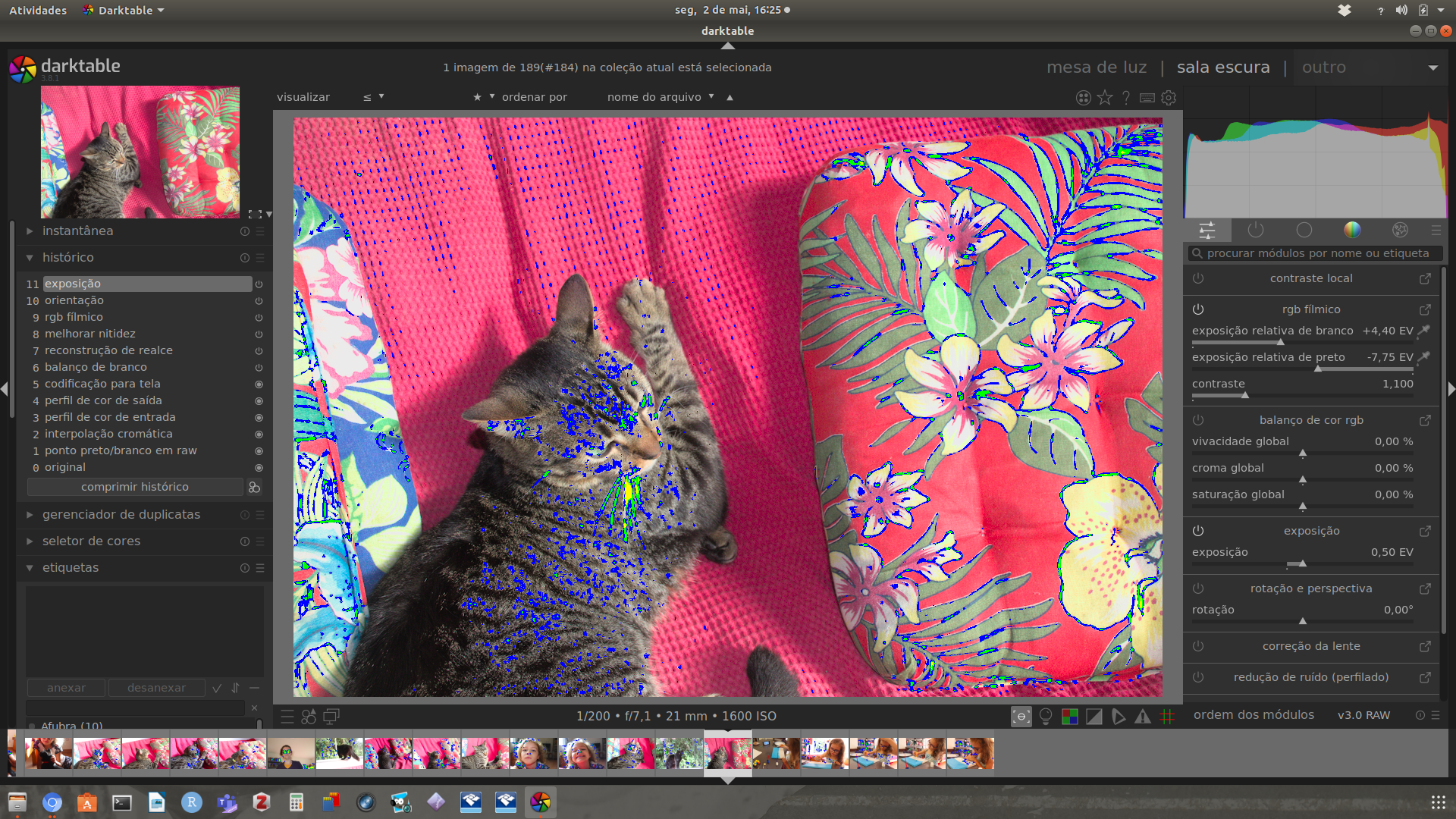The width and height of the screenshot is (1456, 819).
Task: Click the exposição EV slider
Action: pyautogui.click(x=1302, y=564)
